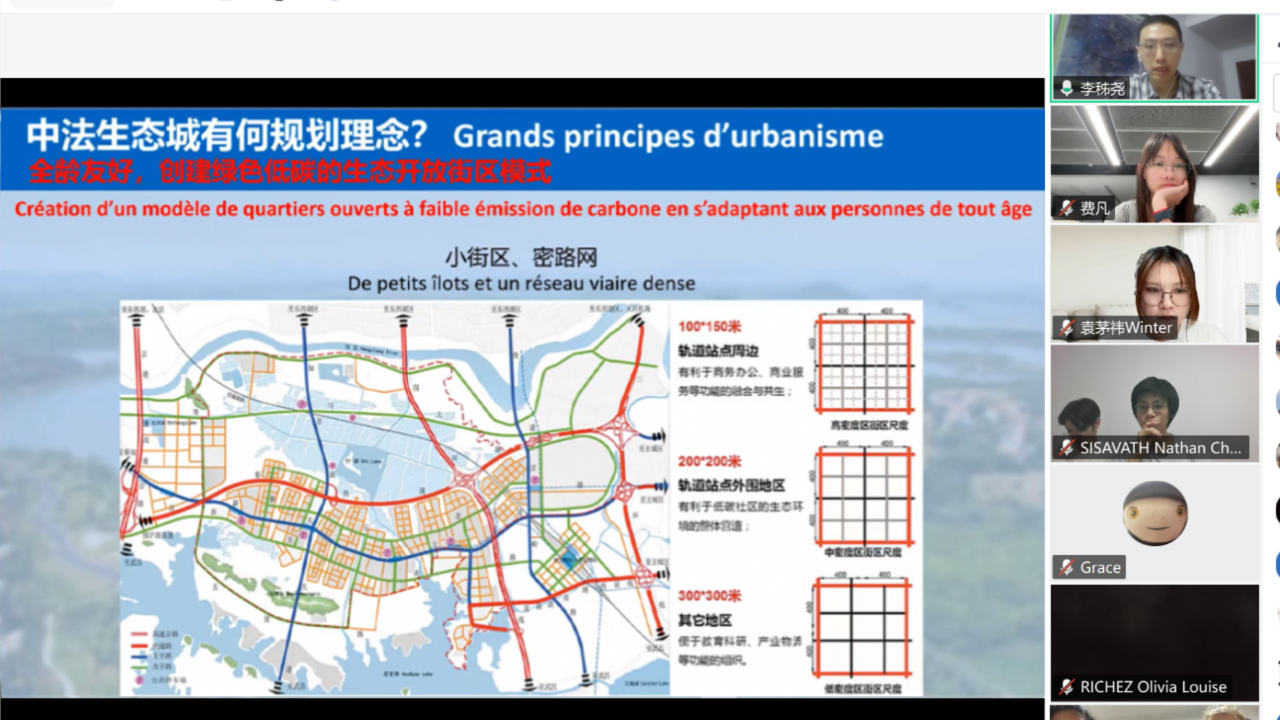Click the medium-density grid diagram beside 200*200米
1280x720 pixels.
(x=864, y=496)
